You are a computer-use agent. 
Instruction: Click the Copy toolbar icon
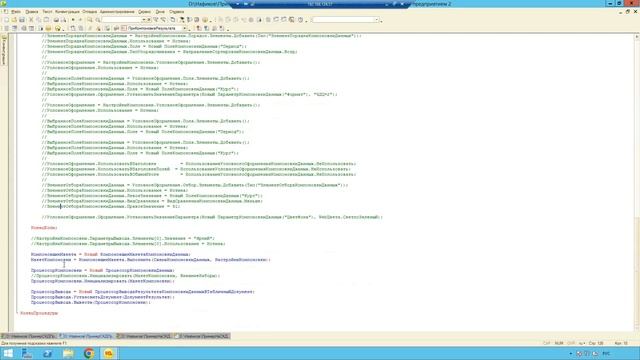39,20
